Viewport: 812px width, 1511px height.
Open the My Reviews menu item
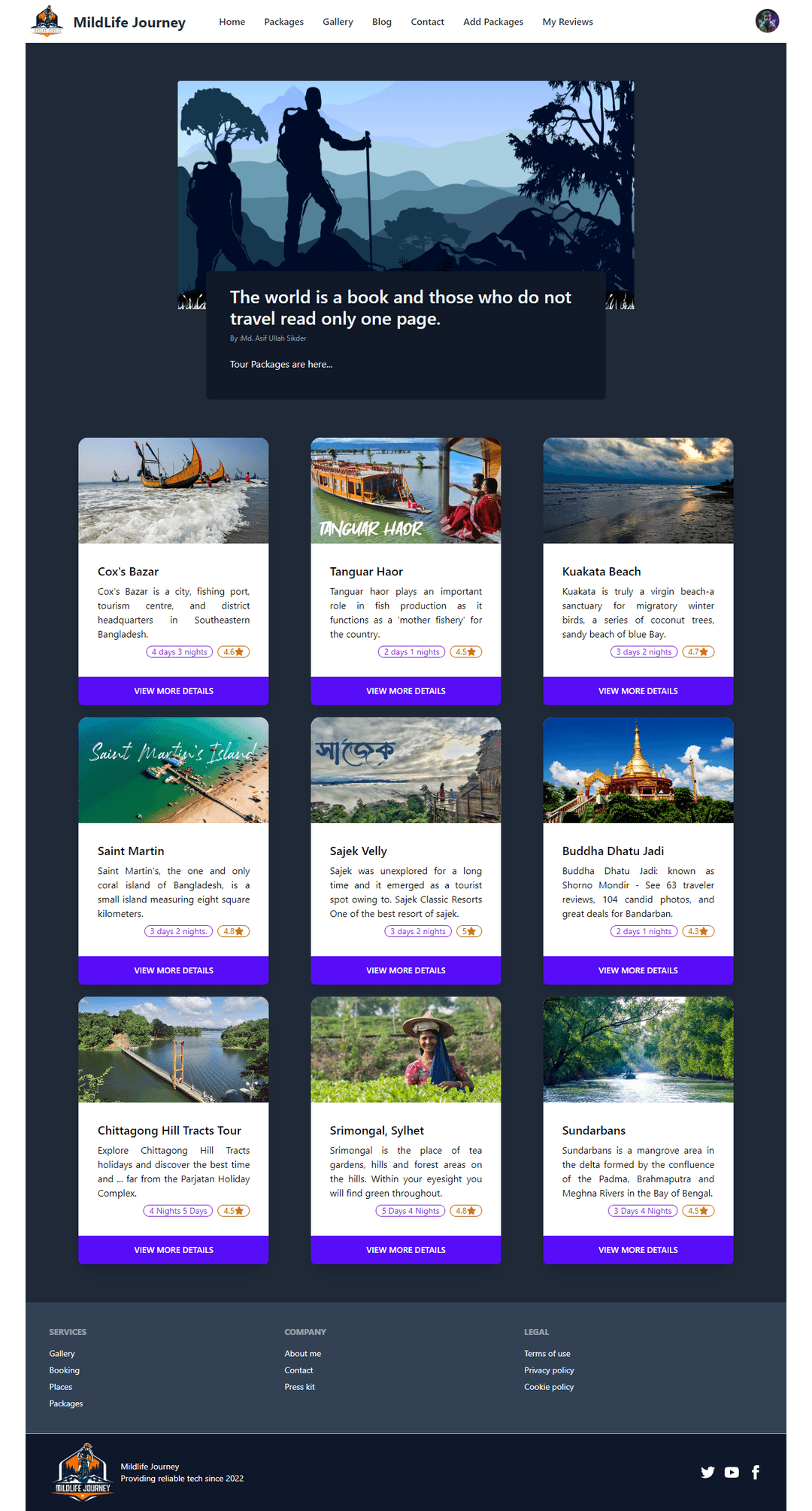point(568,22)
